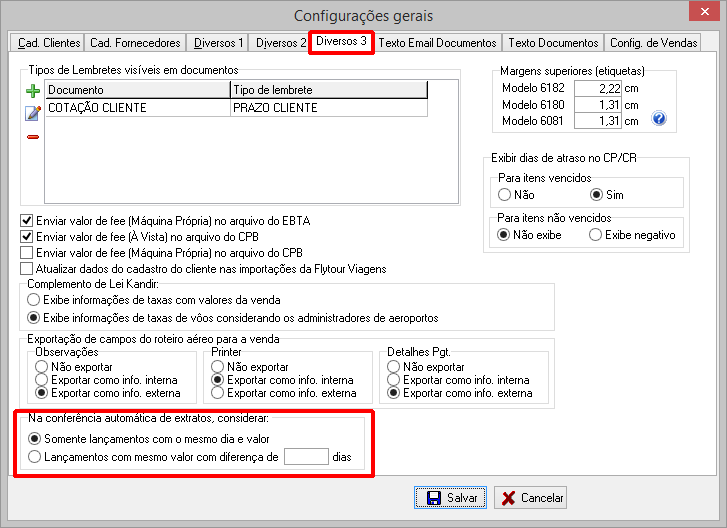The width and height of the screenshot is (727, 528).
Task: Select the Diversos 3 tab
Action: pyautogui.click(x=341, y=41)
